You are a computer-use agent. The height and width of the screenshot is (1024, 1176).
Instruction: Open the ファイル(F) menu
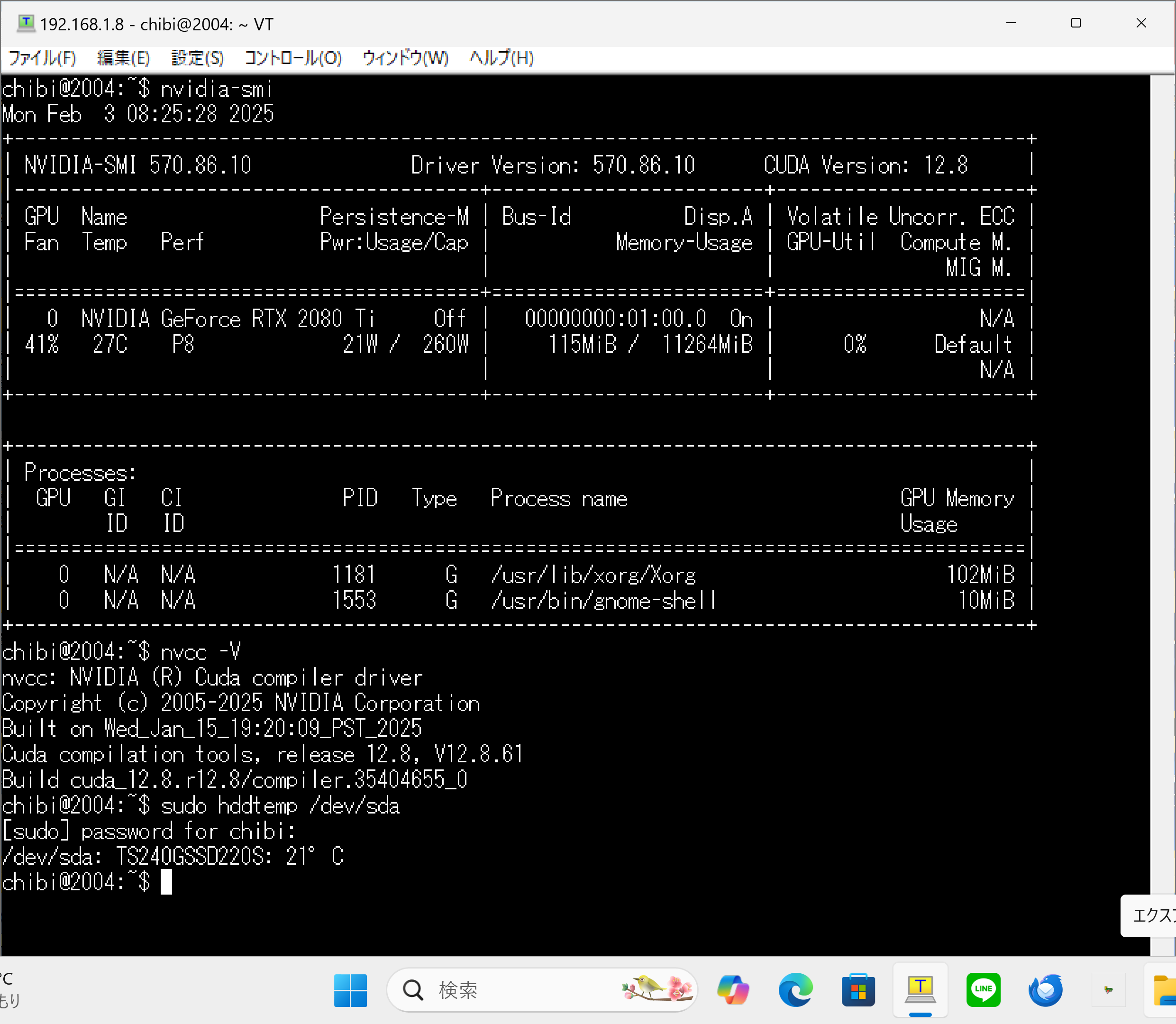point(42,58)
